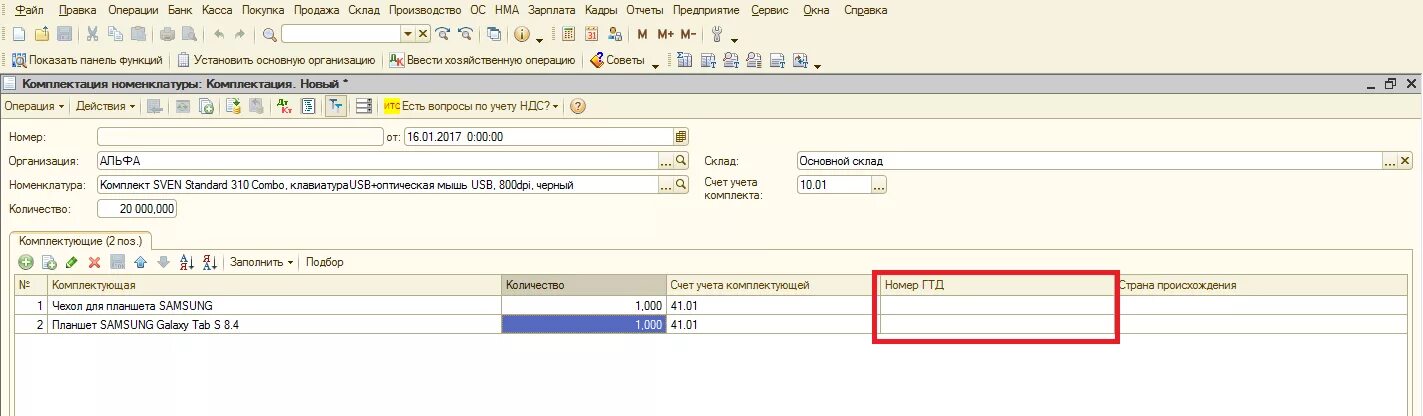
Task: Click the Save diskette icon in the main toolbar
Action: (x=64, y=34)
